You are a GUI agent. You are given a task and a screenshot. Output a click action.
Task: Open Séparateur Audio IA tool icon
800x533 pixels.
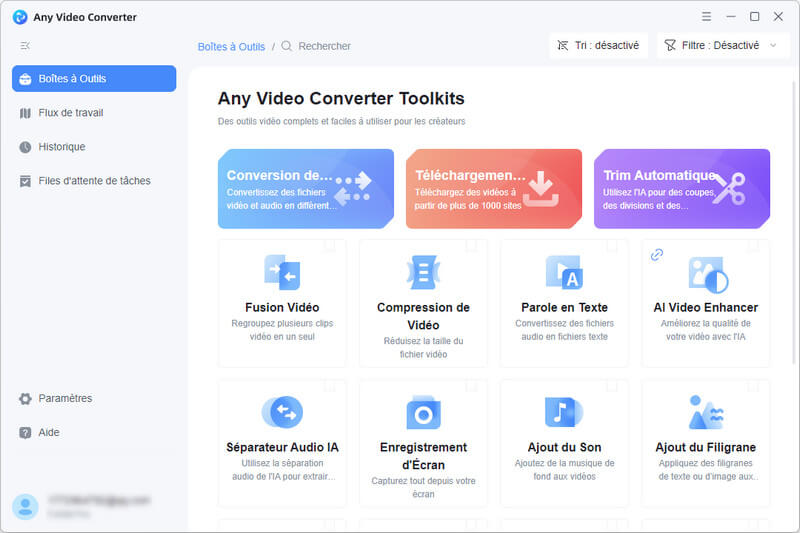pyautogui.click(x=282, y=412)
